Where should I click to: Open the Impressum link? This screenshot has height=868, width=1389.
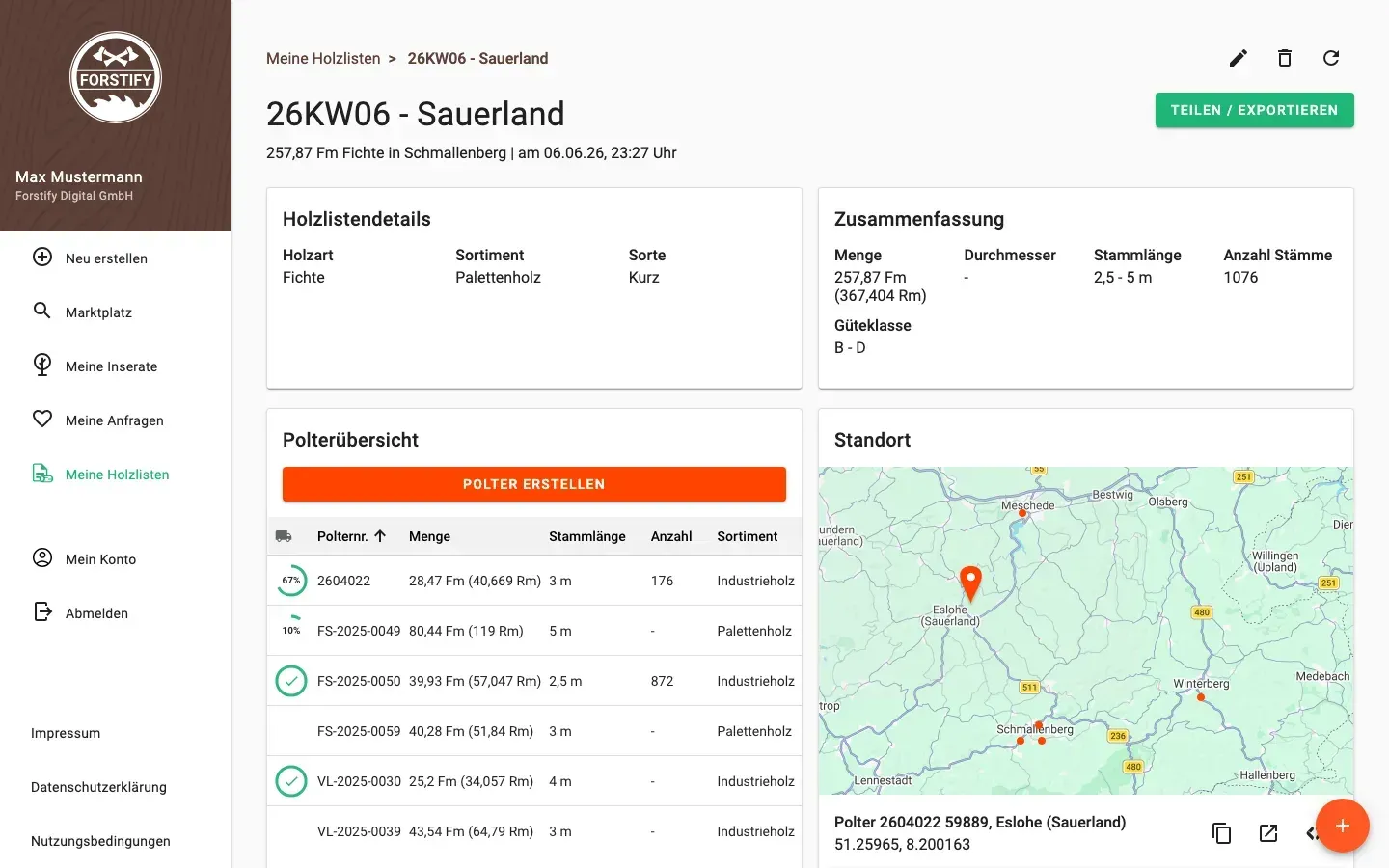66,733
